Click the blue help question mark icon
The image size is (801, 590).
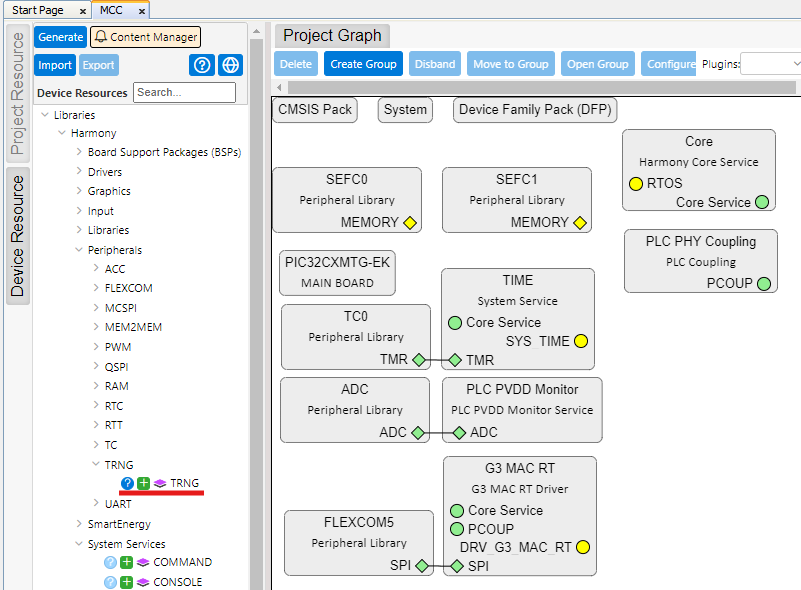[x=203, y=65]
